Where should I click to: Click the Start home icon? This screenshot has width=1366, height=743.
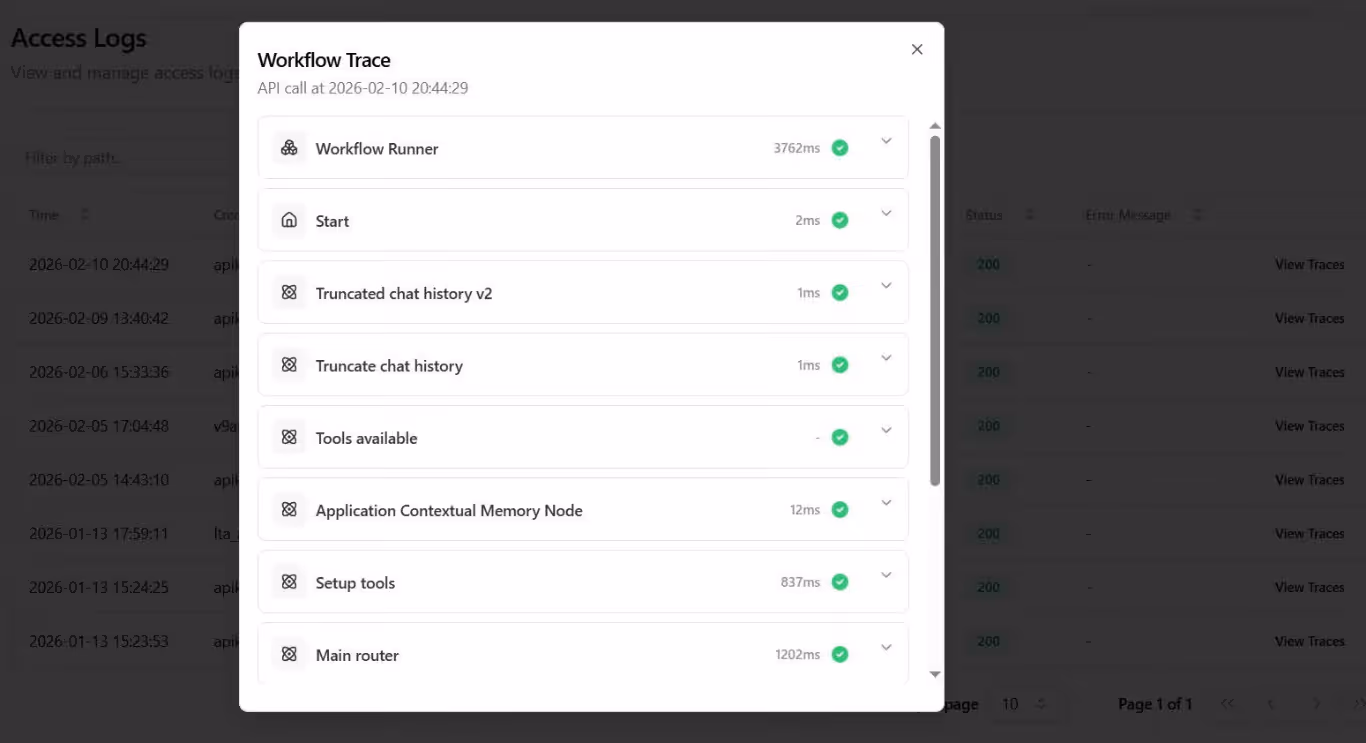coord(289,221)
